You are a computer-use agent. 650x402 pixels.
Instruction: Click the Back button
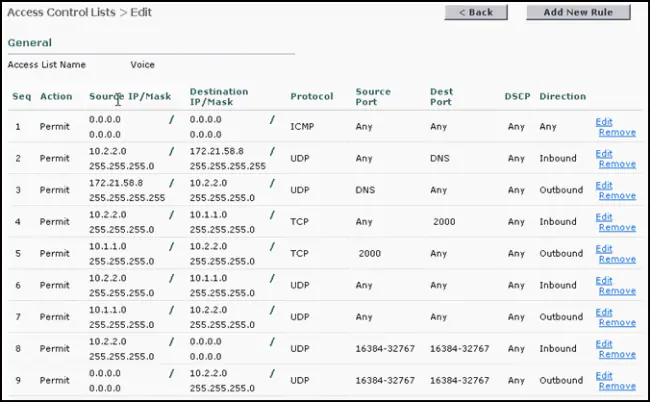coord(476,12)
